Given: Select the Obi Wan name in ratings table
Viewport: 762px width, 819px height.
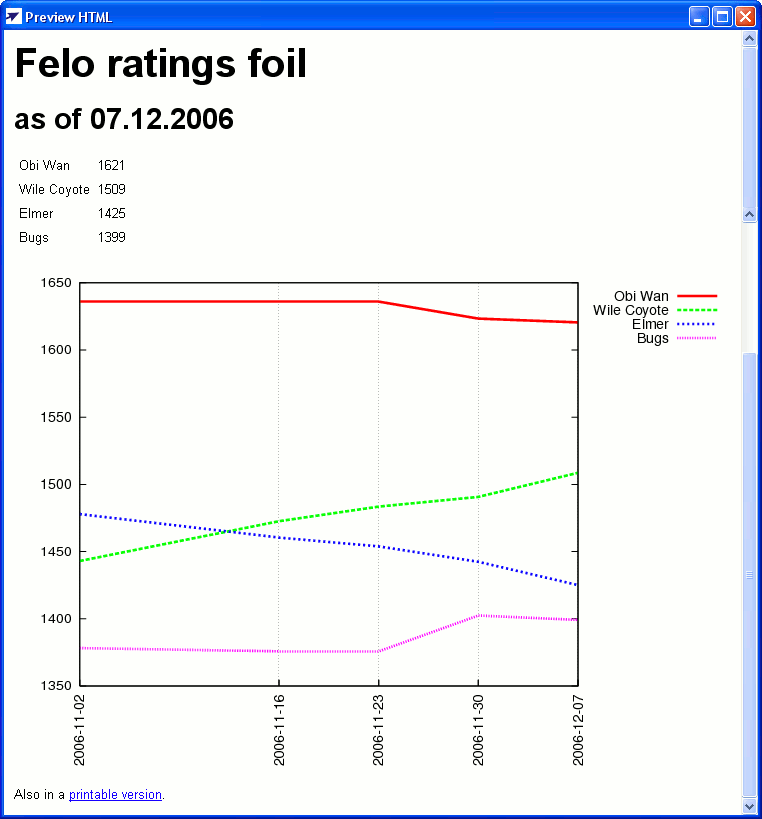Looking at the screenshot, I should [x=44, y=166].
